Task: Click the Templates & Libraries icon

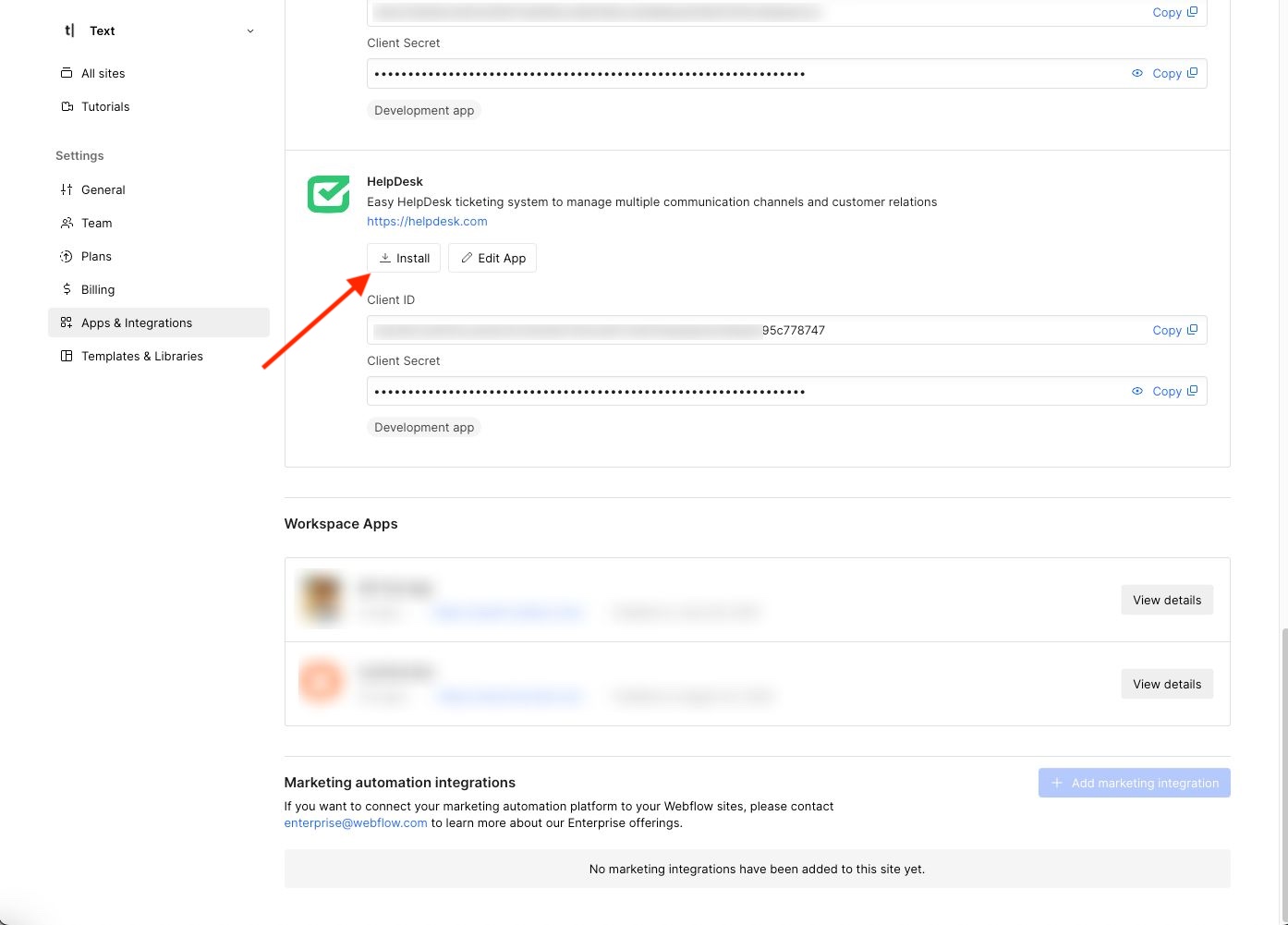Action: tap(67, 356)
